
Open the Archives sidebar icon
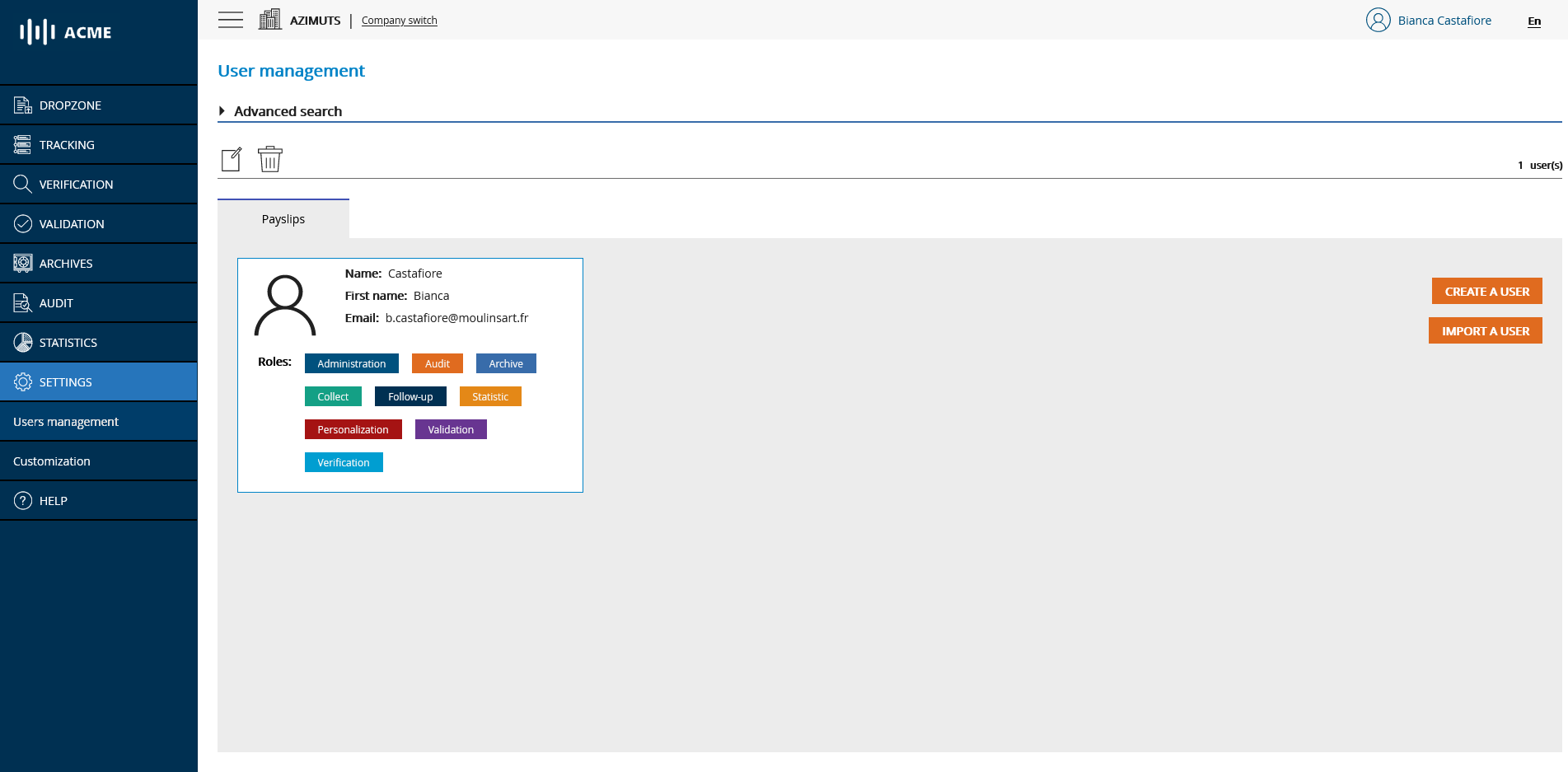coord(22,263)
